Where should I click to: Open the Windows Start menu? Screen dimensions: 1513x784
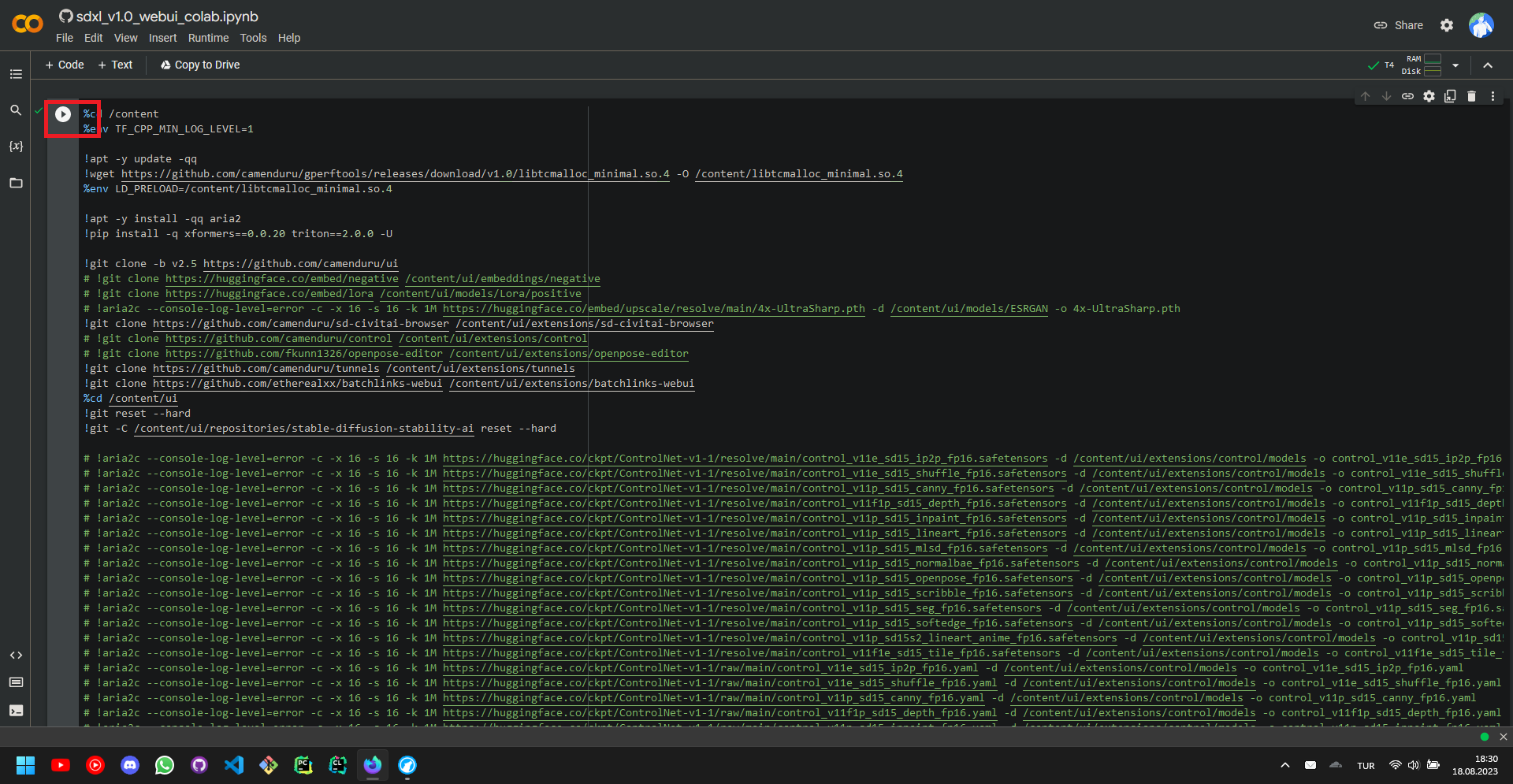click(x=25, y=765)
